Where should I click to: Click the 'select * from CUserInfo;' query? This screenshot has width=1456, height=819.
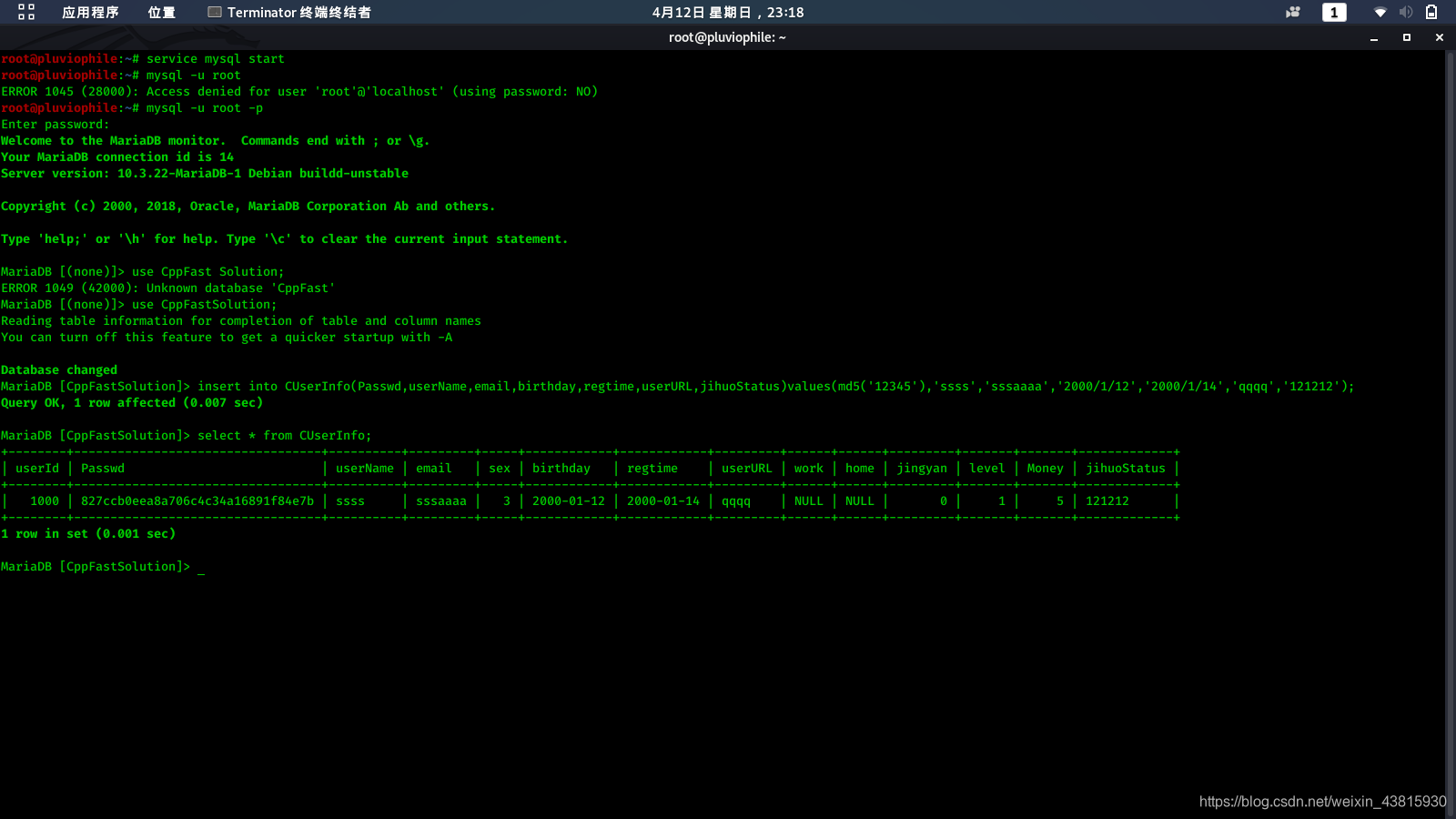pyautogui.click(x=285, y=436)
